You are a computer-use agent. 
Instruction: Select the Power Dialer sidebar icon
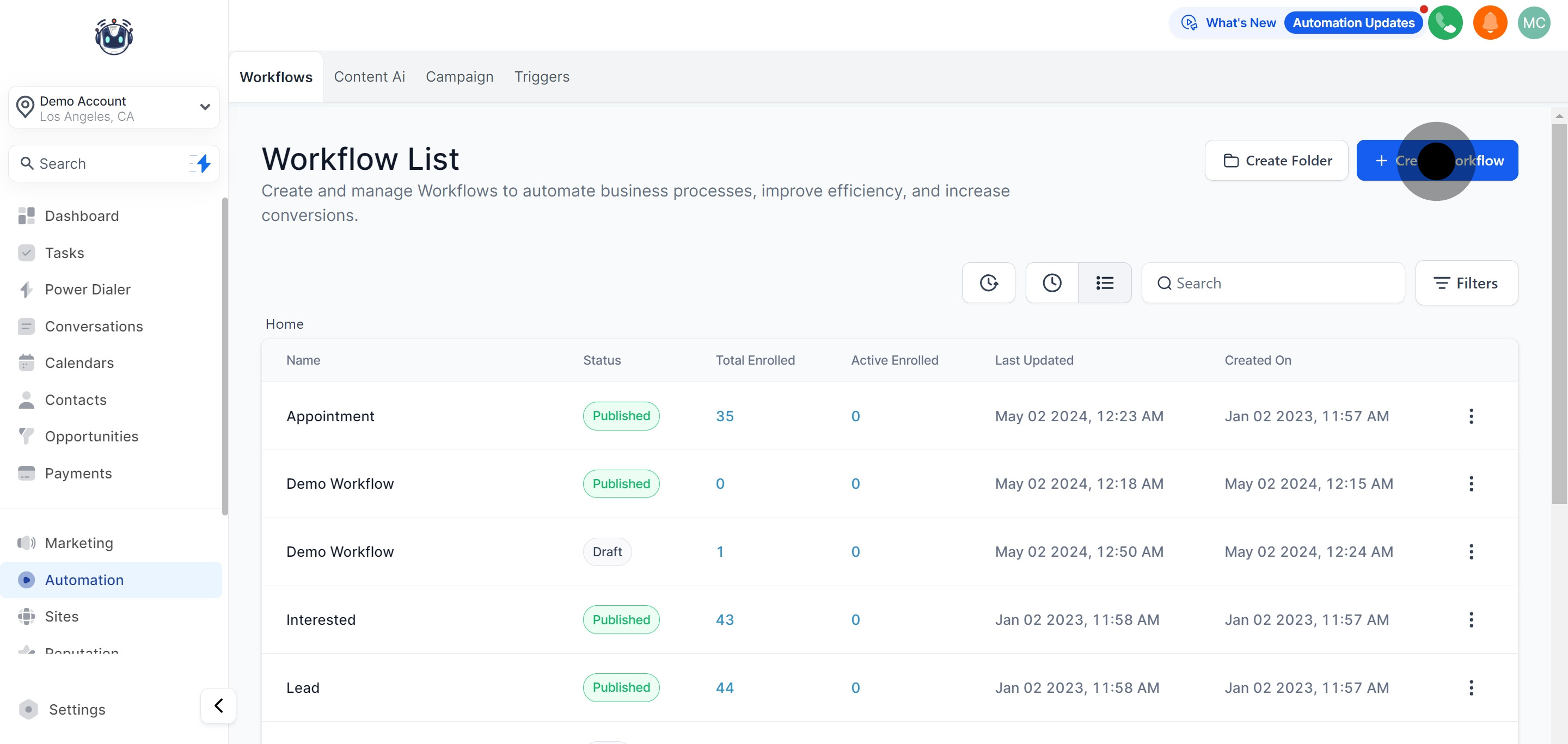click(x=26, y=289)
